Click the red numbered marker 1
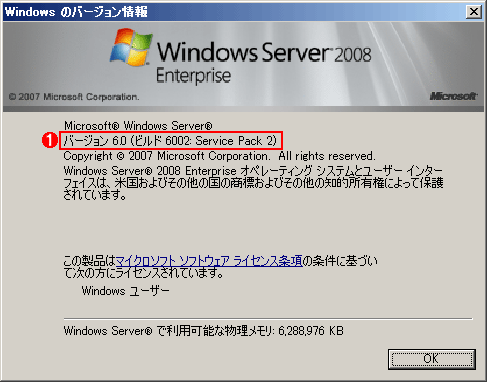This screenshot has height=382, width=487. pos(50,140)
